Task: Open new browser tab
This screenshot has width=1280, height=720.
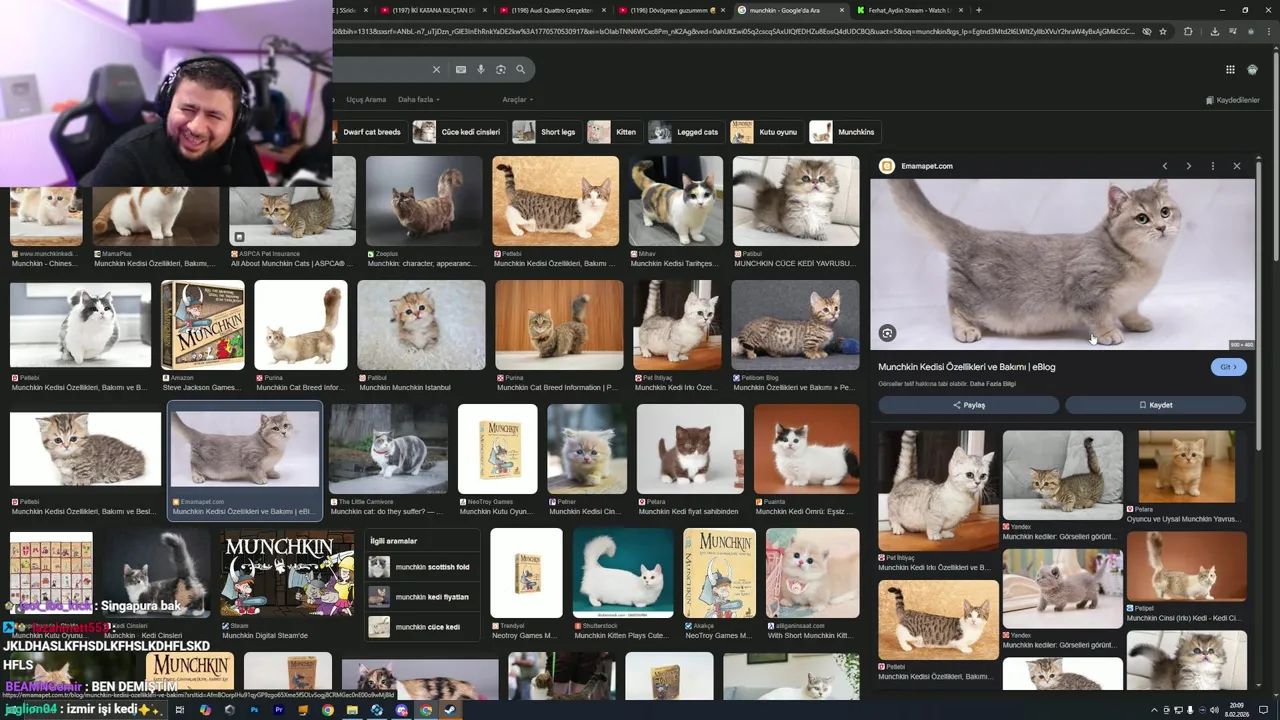Action: 978,10
